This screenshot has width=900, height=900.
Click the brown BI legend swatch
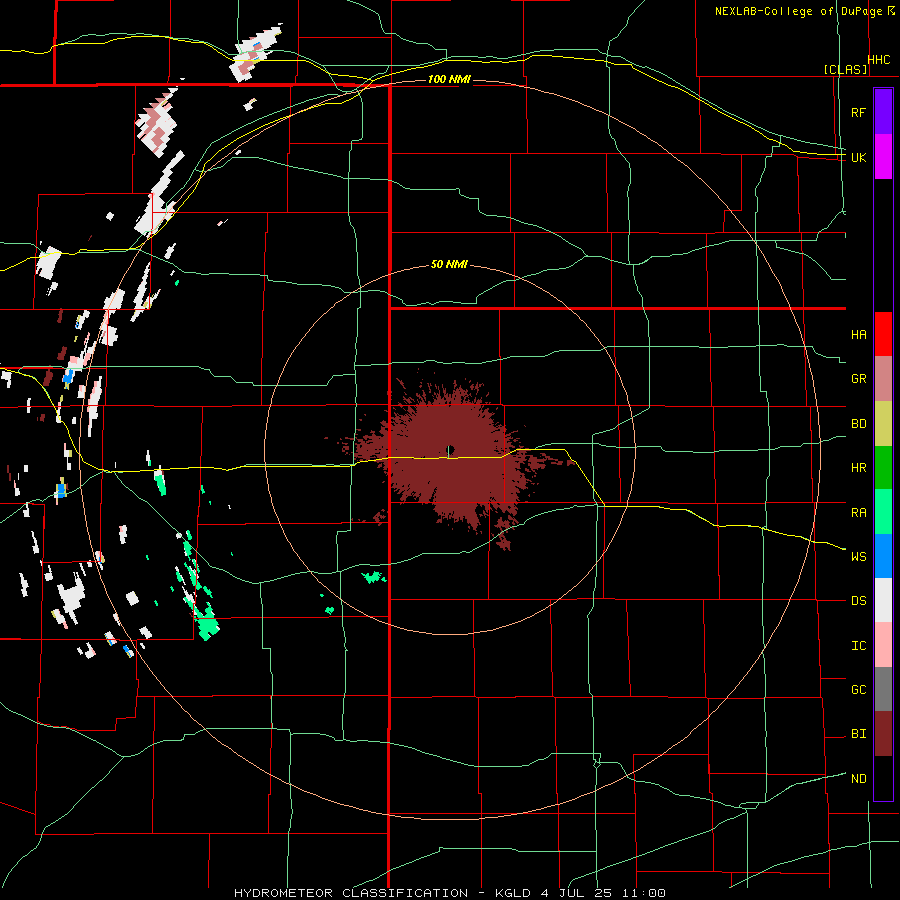(883, 734)
